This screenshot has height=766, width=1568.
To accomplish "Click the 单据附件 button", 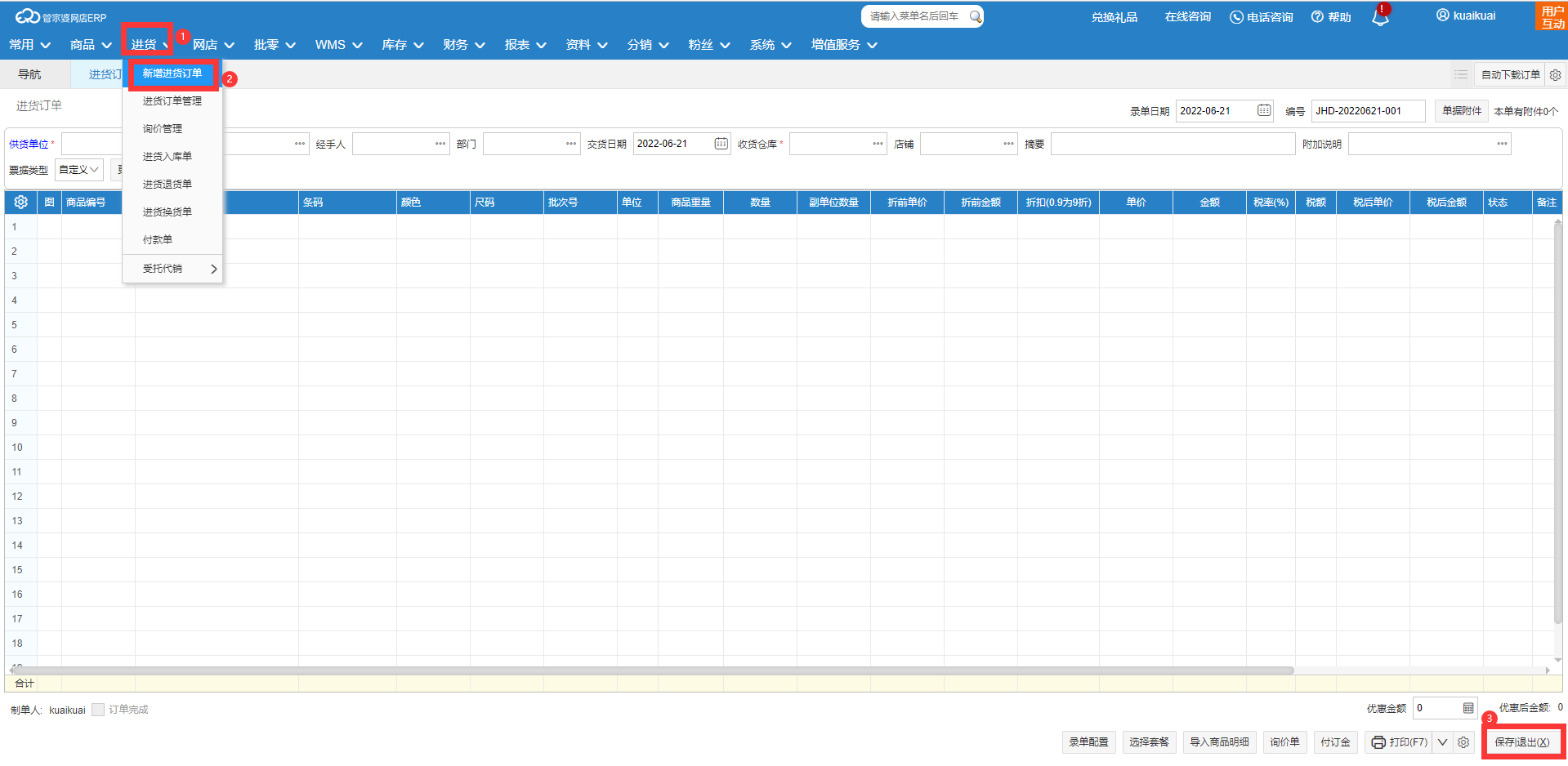I will click(1461, 111).
